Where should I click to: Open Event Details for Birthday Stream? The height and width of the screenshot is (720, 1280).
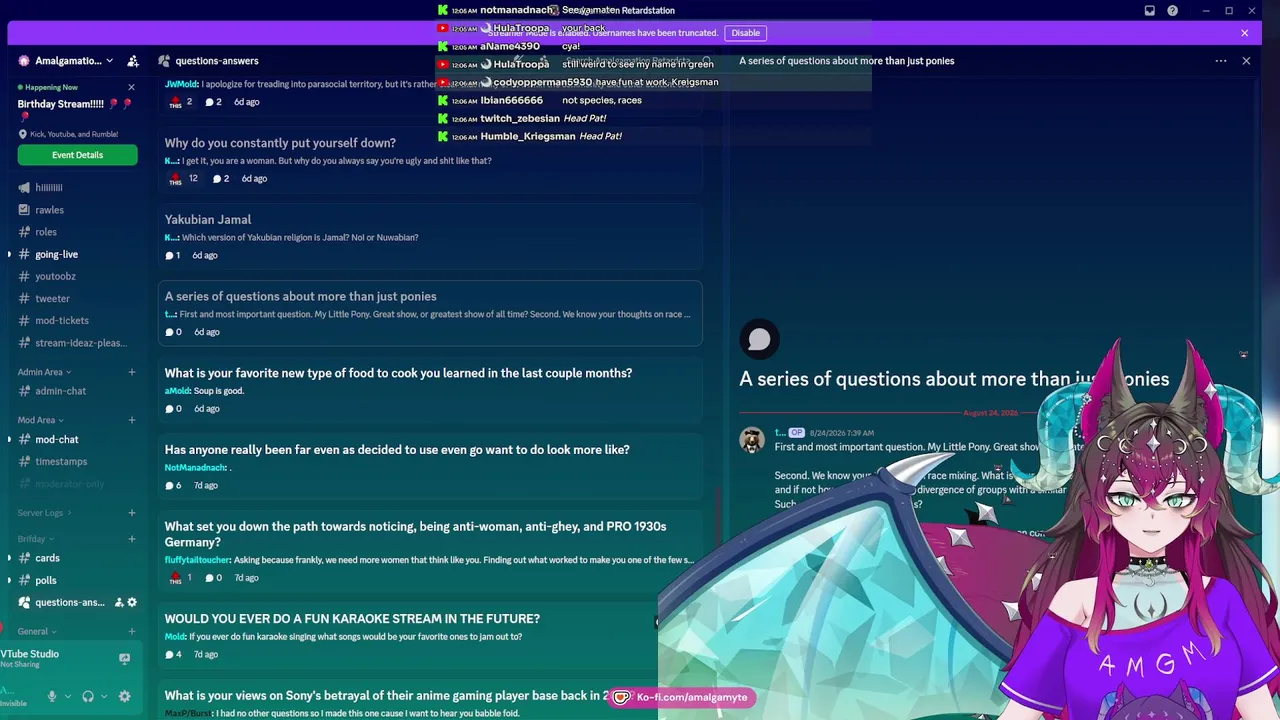point(77,155)
